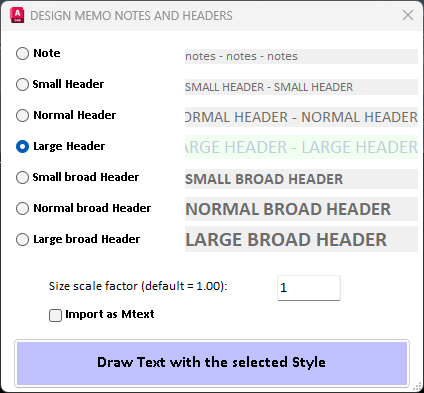Select the Normal Header radio button
Screen dimensions: 424x393
point(22,115)
